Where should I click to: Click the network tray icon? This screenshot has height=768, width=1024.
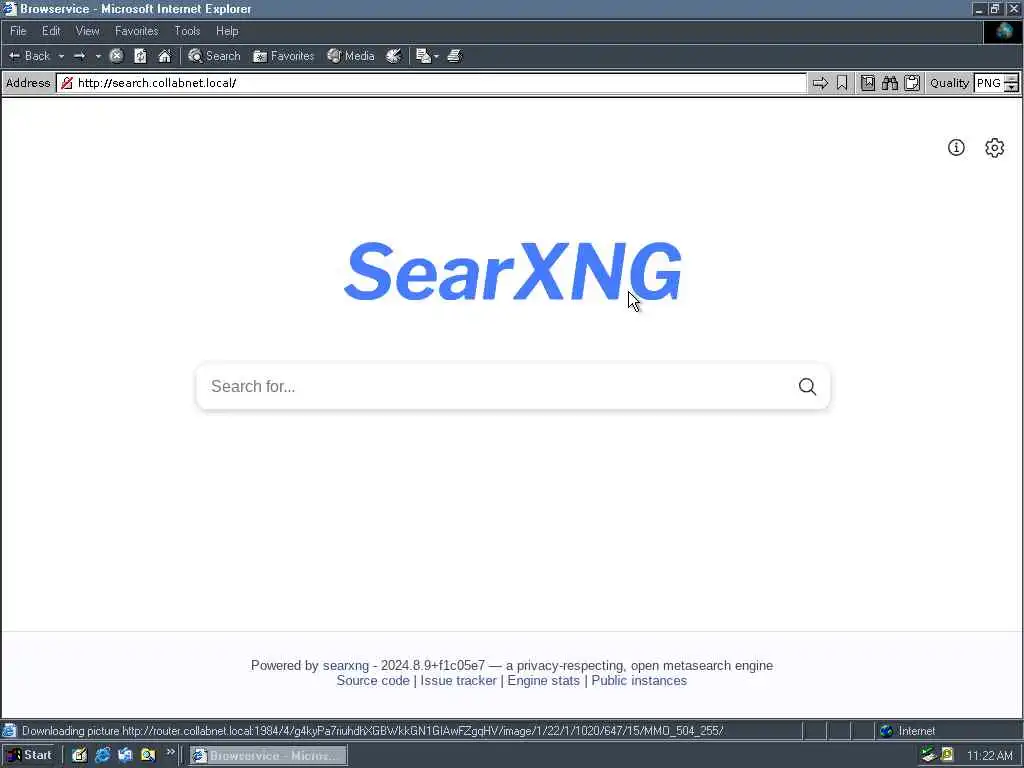(x=928, y=756)
